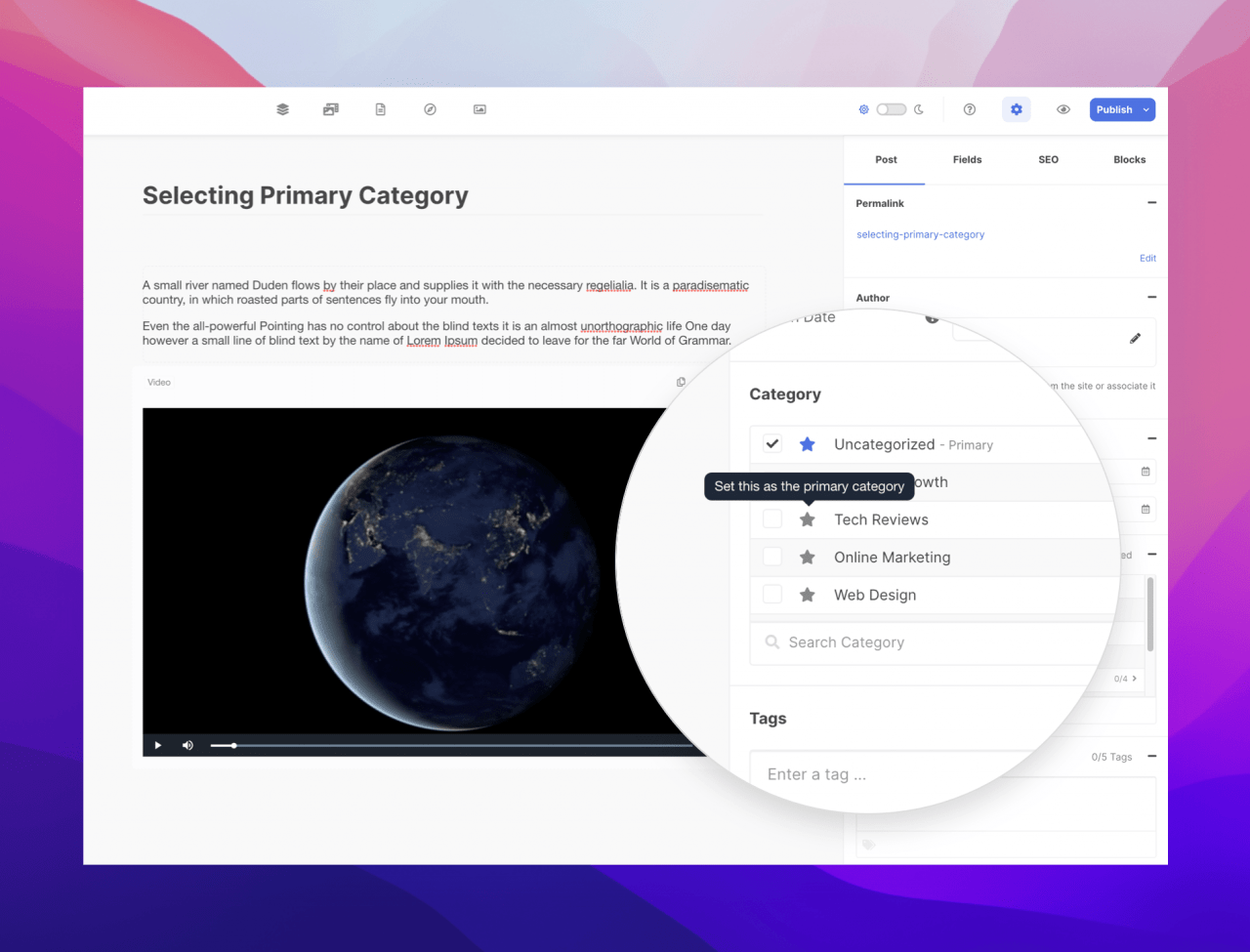Click the dark mode moon icon
This screenshot has height=952, width=1250.
[x=919, y=109]
